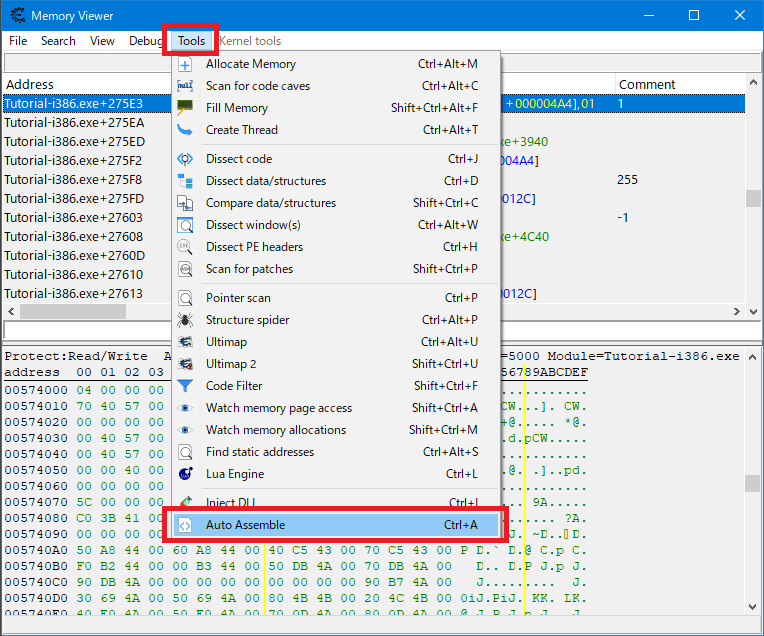764x636 pixels.
Task: Open Find static addresses
Action: pyautogui.click(x=336, y=452)
